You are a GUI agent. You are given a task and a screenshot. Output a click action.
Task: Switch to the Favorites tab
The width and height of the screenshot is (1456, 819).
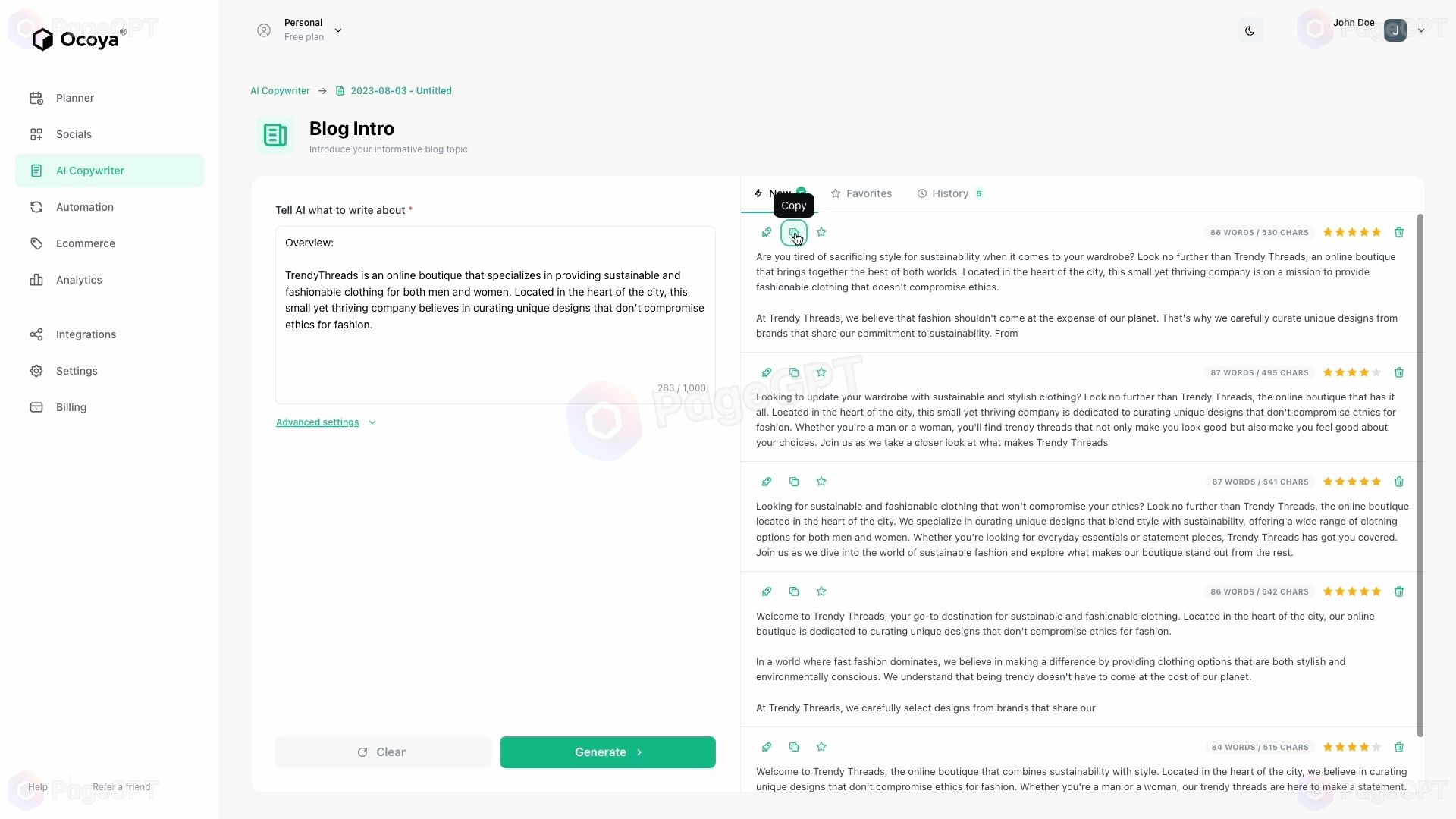[862, 193]
